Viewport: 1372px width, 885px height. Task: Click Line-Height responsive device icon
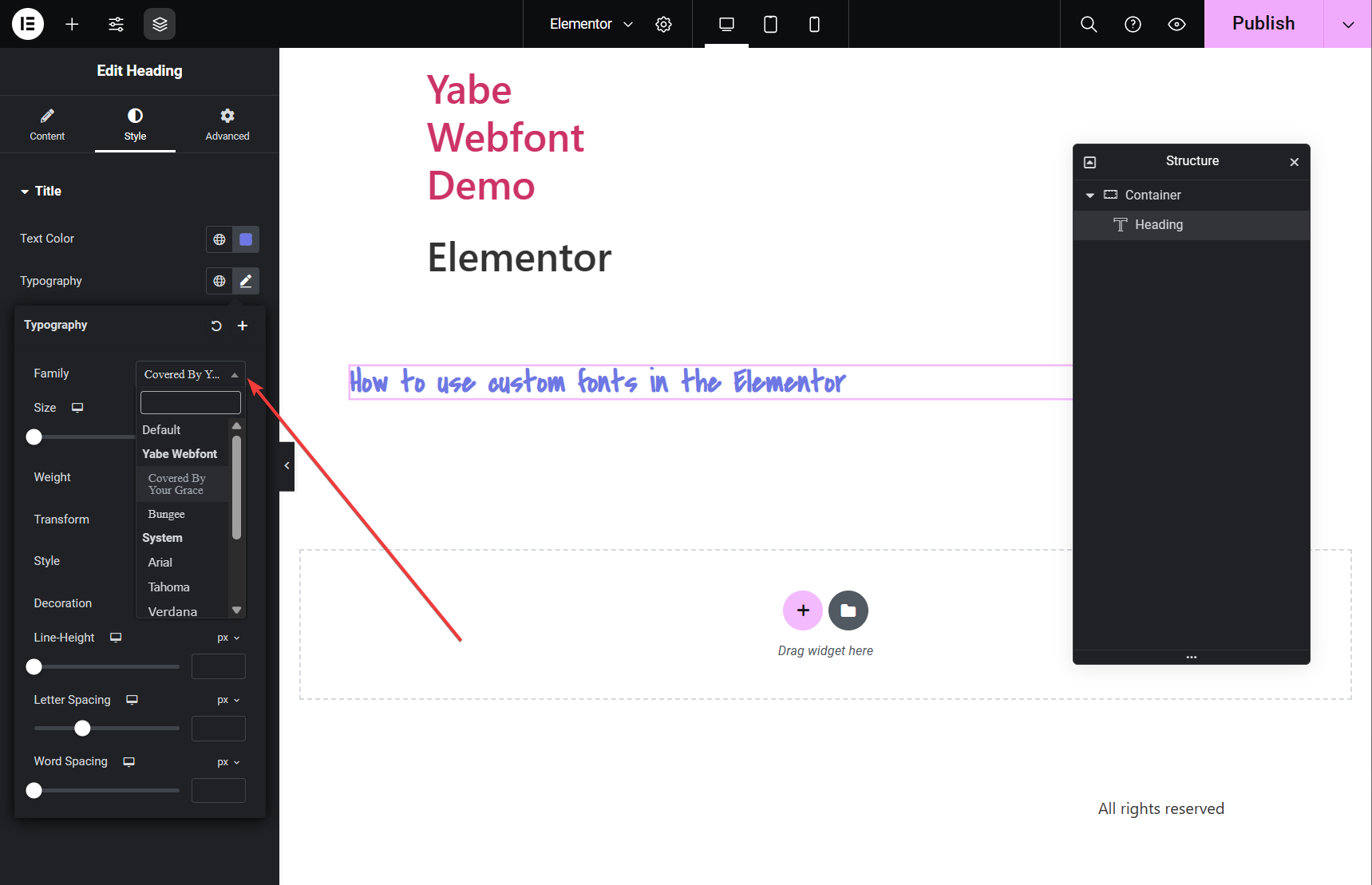click(x=116, y=638)
